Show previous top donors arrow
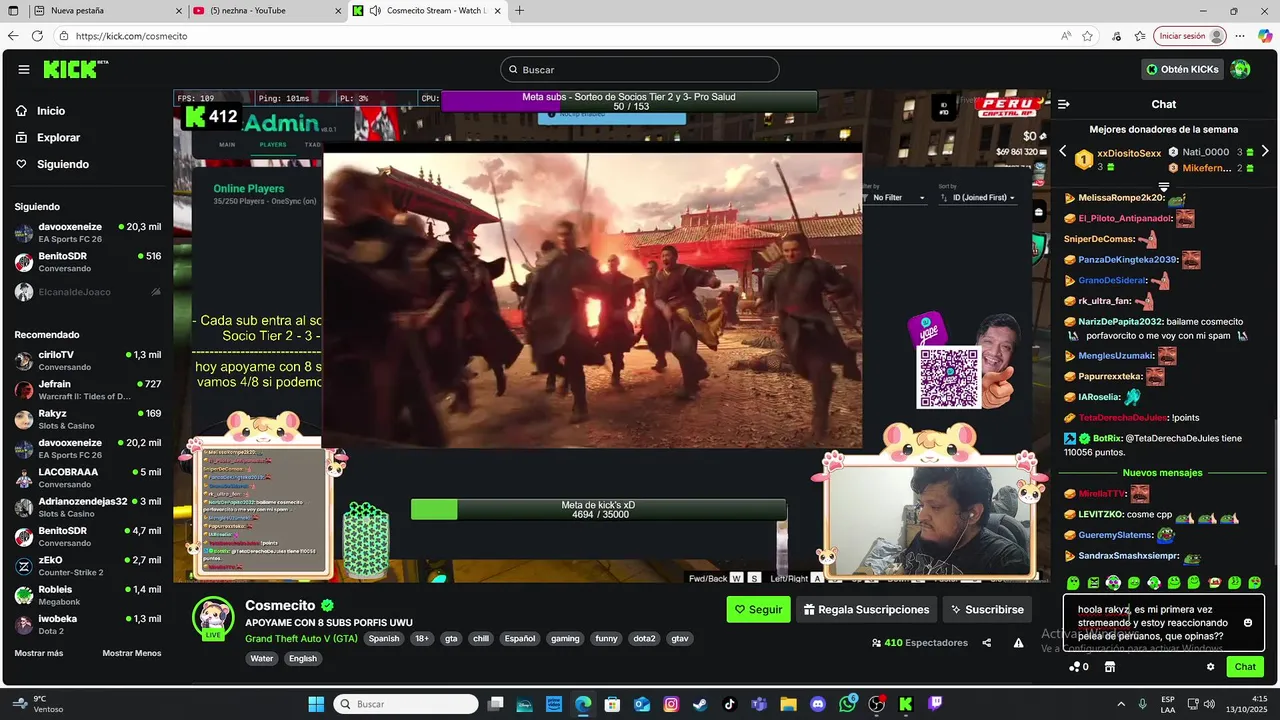This screenshot has width=1280, height=720. 1063,151
